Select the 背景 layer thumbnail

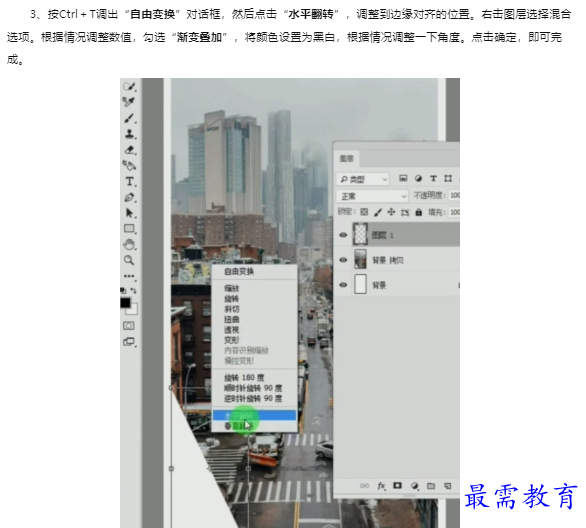pyautogui.click(x=360, y=284)
